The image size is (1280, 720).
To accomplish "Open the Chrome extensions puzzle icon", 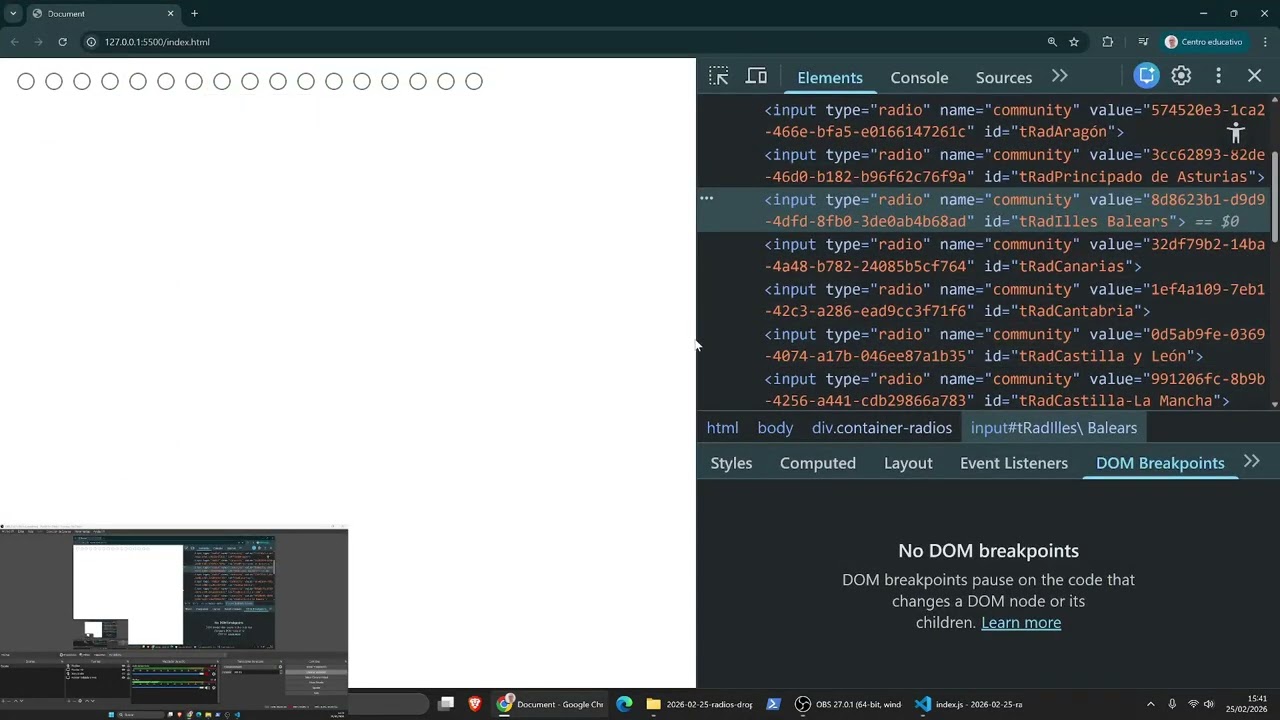I will coord(1107,42).
